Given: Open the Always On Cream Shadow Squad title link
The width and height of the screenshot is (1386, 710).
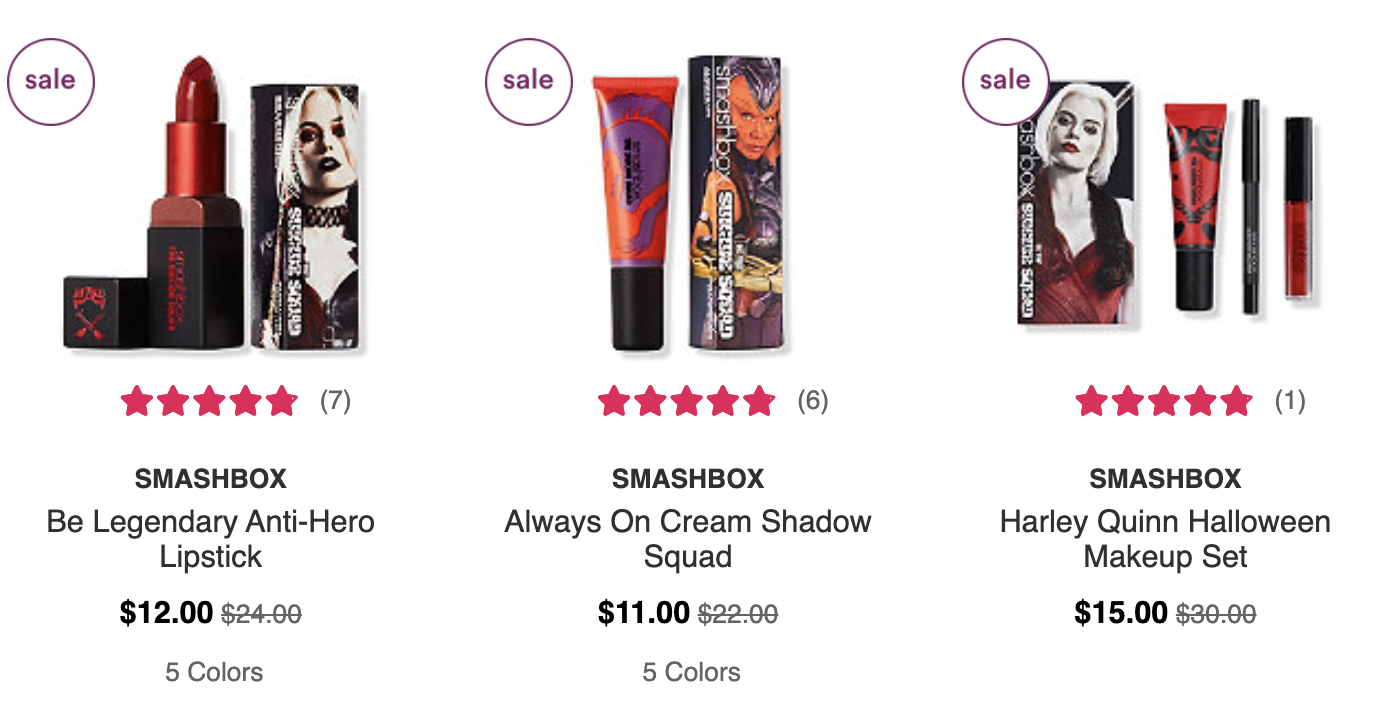Looking at the screenshot, I should pyautogui.click(x=688, y=539).
